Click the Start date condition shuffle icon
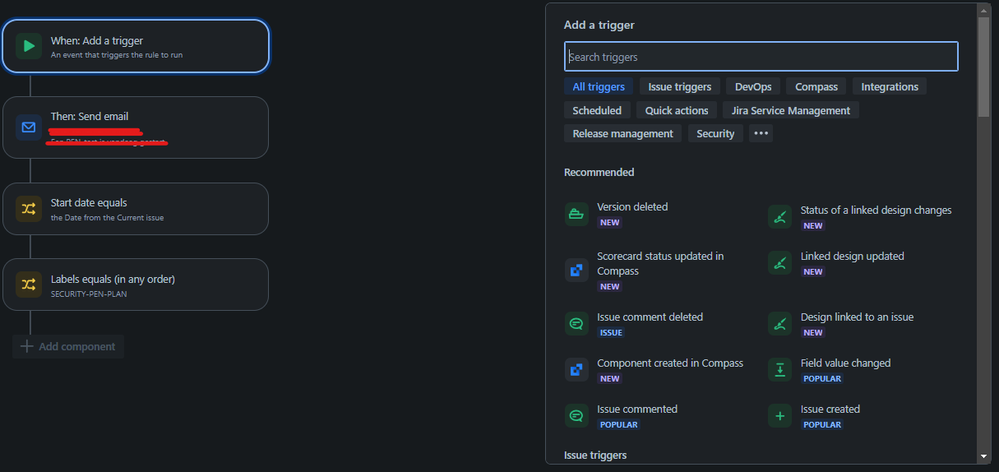 (x=29, y=209)
